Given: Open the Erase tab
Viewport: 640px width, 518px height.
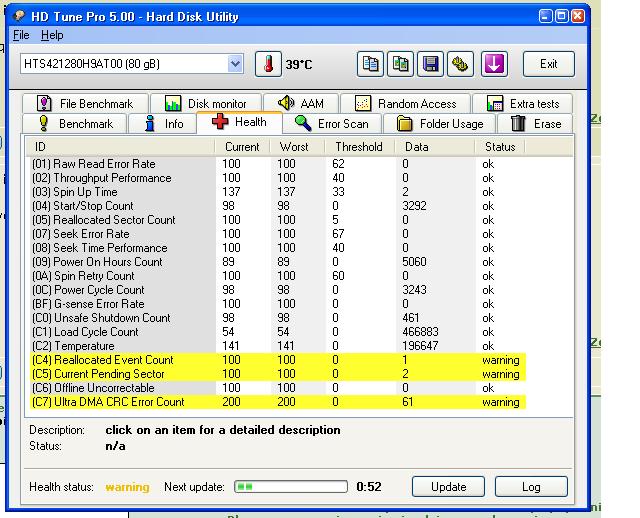Looking at the screenshot, I should coord(535,124).
